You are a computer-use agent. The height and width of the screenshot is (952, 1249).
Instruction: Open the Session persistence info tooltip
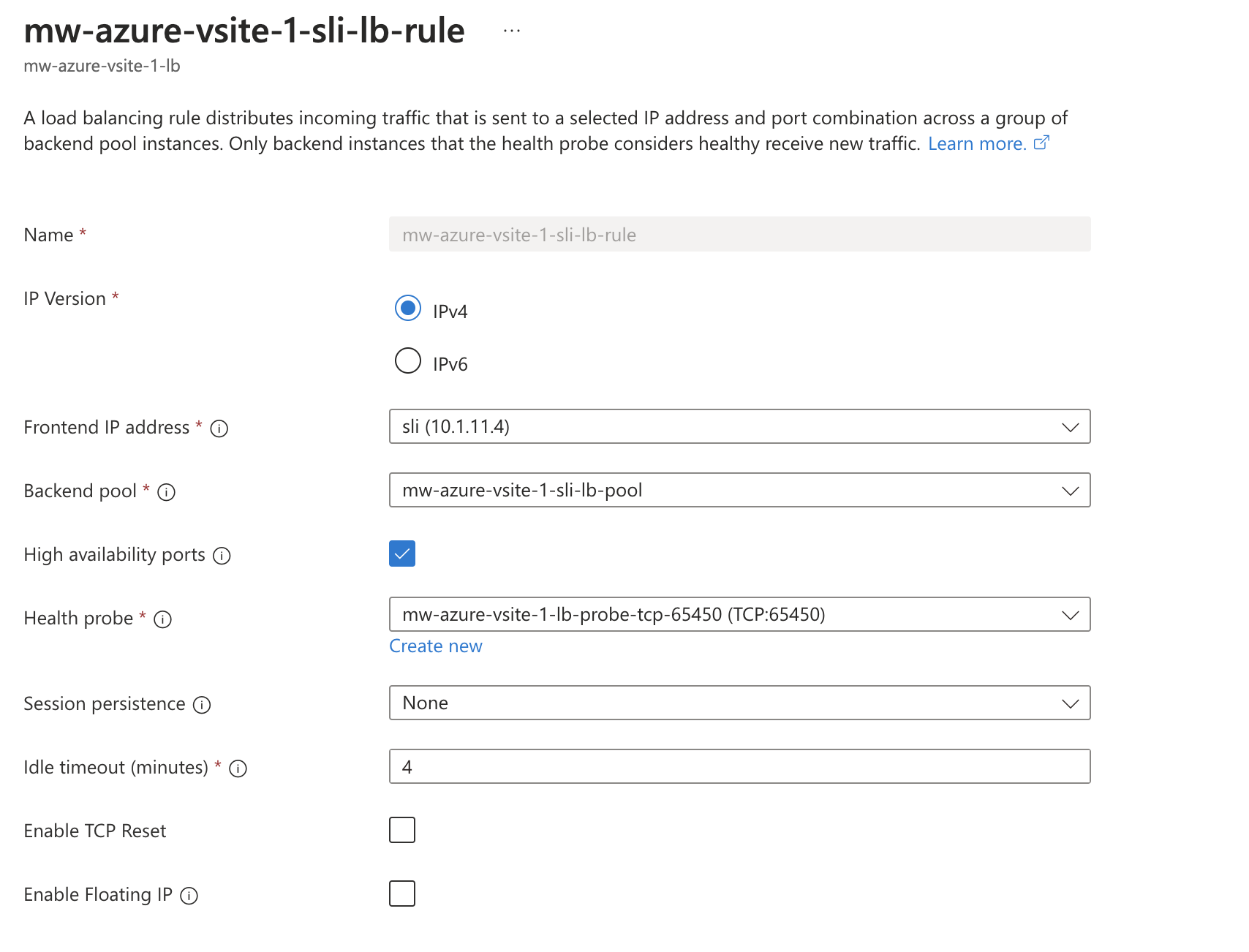click(201, 705)
